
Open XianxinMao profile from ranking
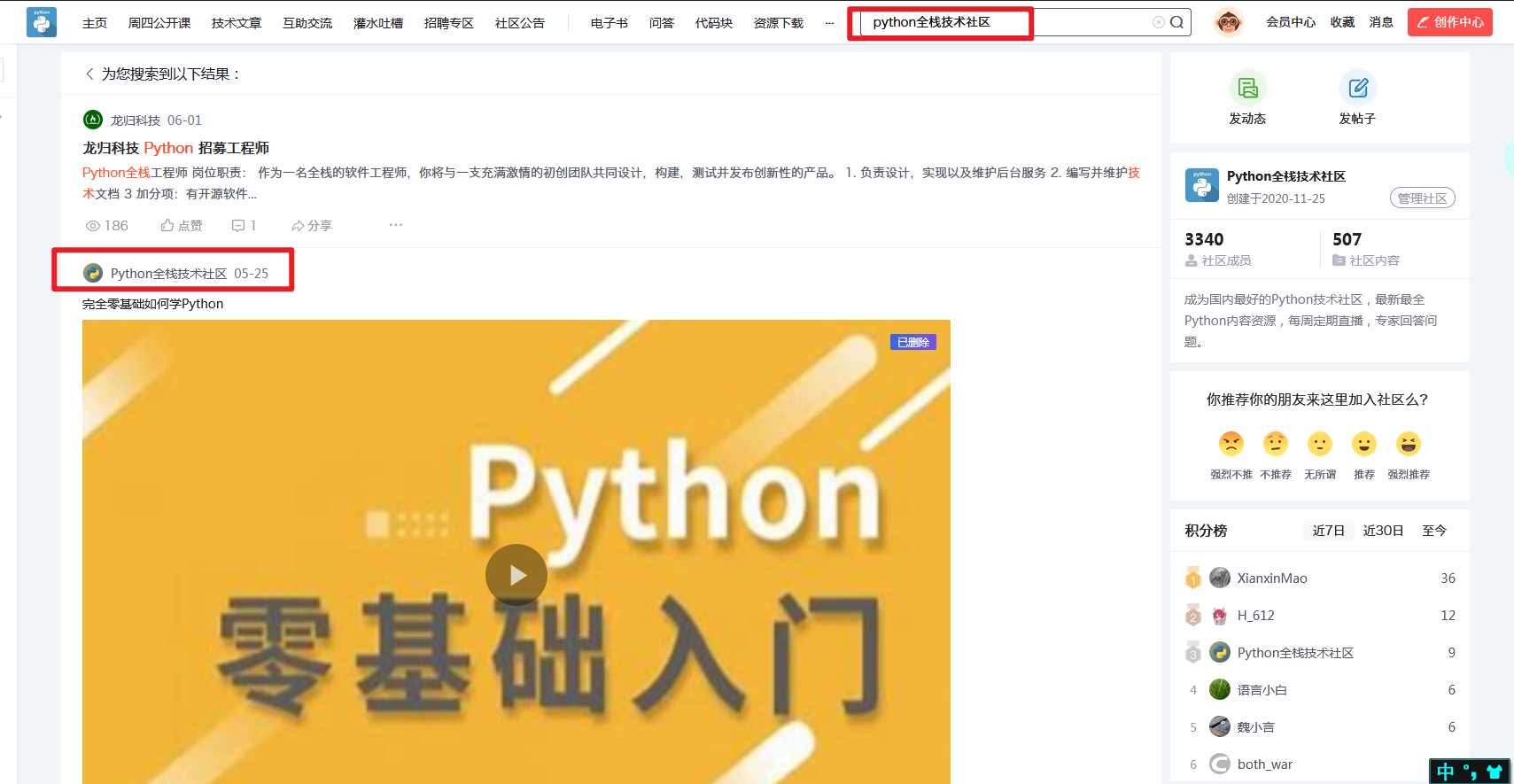pos(1272,578)
